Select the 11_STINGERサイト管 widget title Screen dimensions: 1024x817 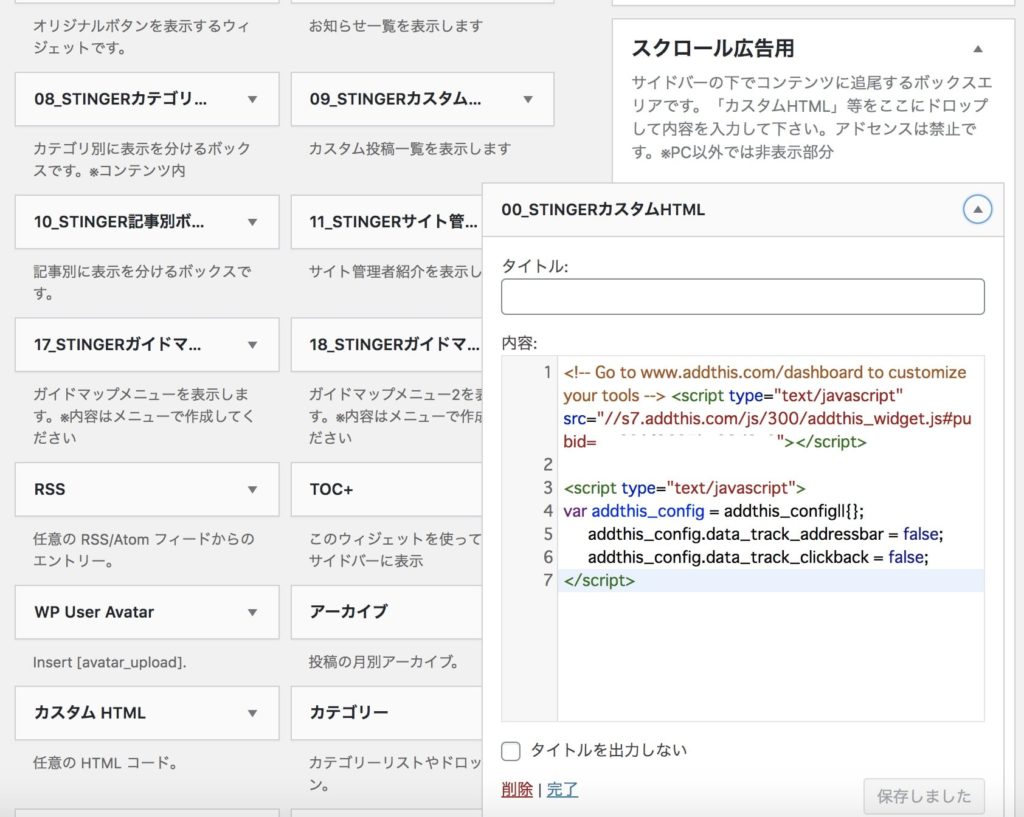coord(394,222)
